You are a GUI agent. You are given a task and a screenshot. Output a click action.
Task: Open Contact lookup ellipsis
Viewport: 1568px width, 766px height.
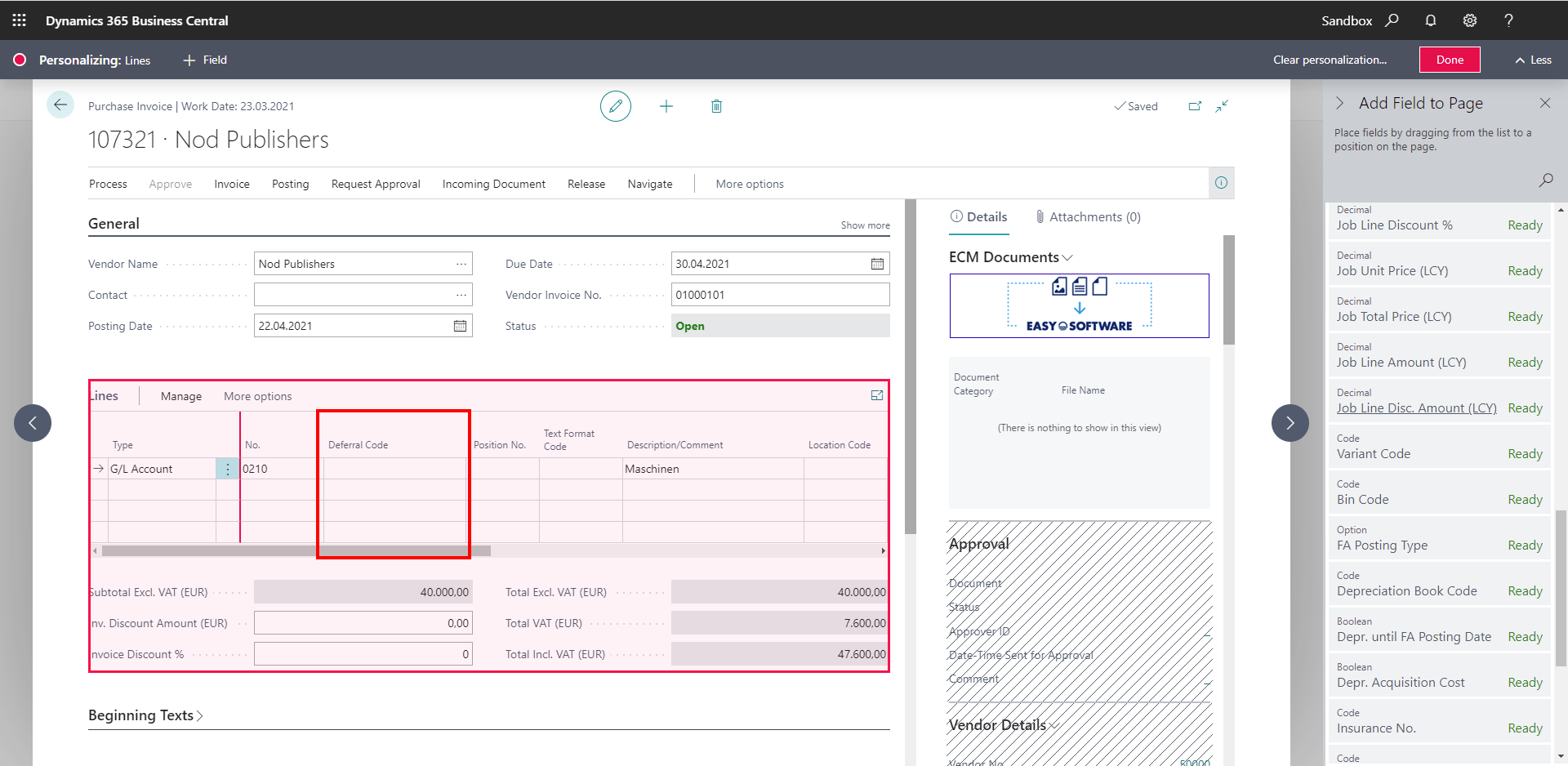(461, 295)
